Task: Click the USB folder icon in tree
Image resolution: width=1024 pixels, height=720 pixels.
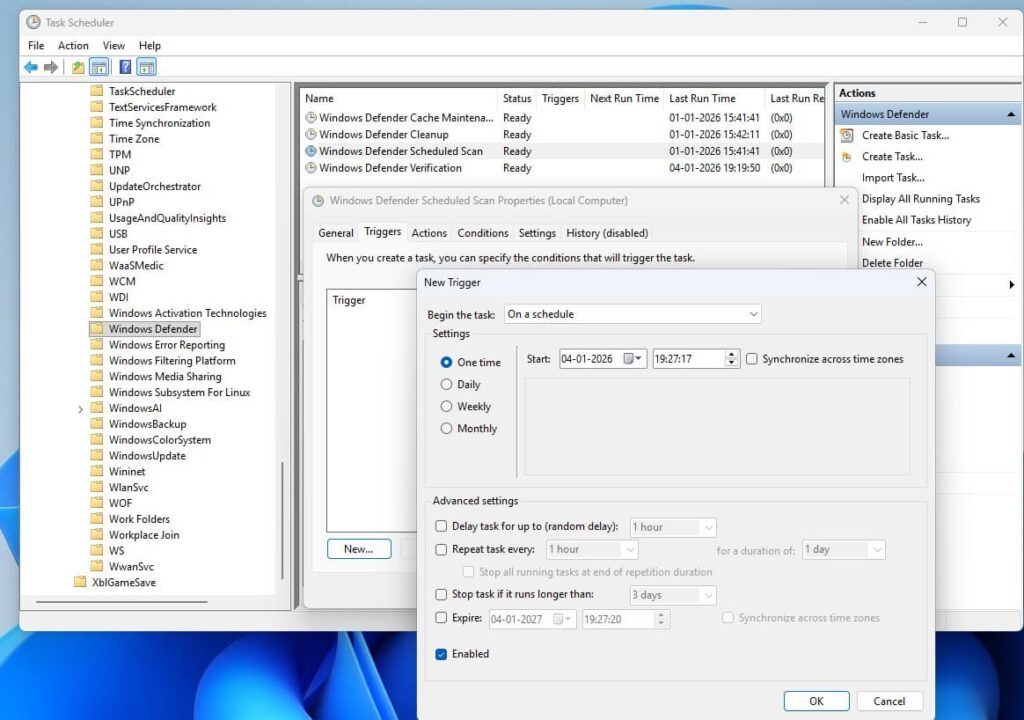Action: click(x=97, y=233)
